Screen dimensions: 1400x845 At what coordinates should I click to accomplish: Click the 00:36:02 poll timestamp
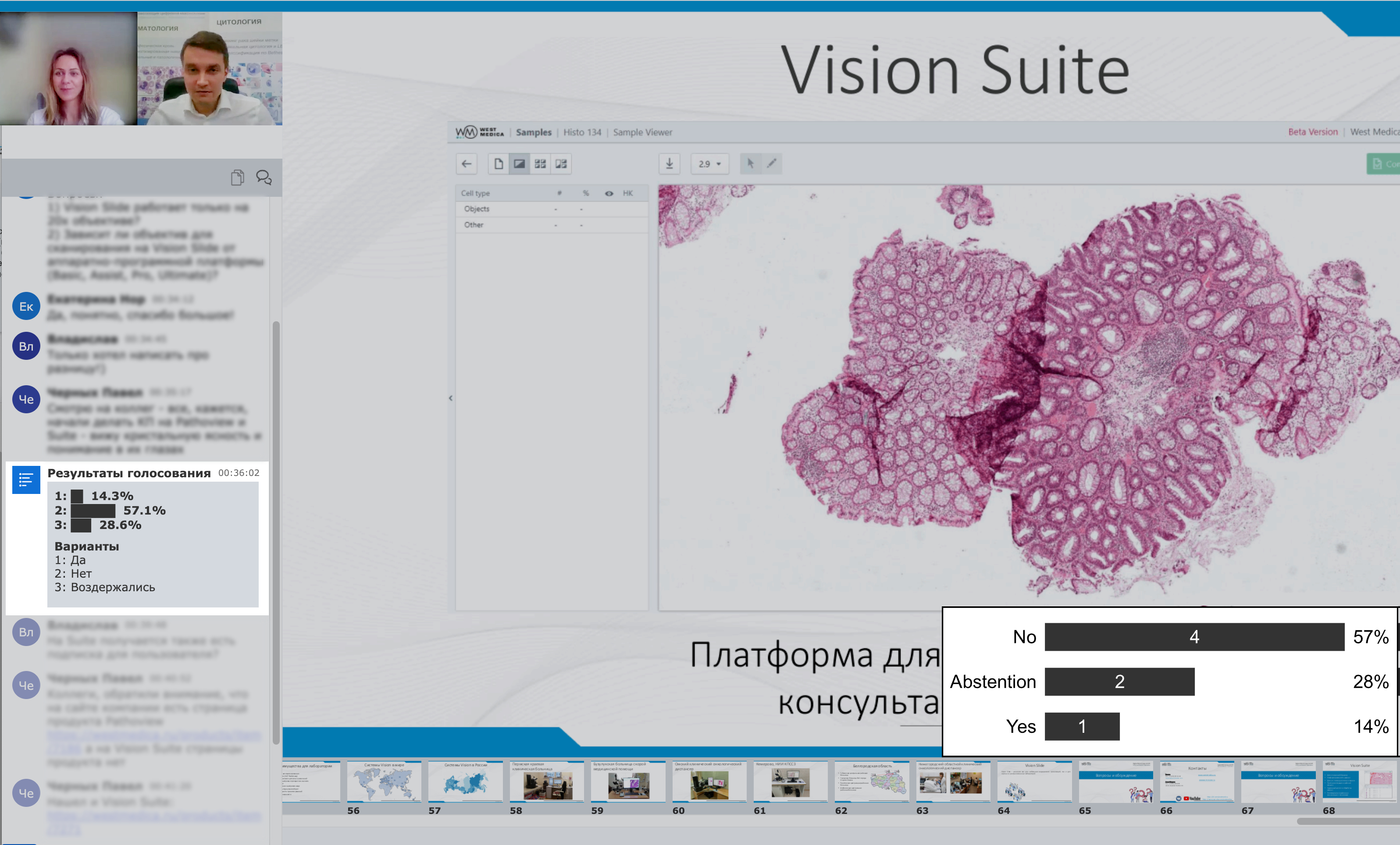click(x=239, y=472)
